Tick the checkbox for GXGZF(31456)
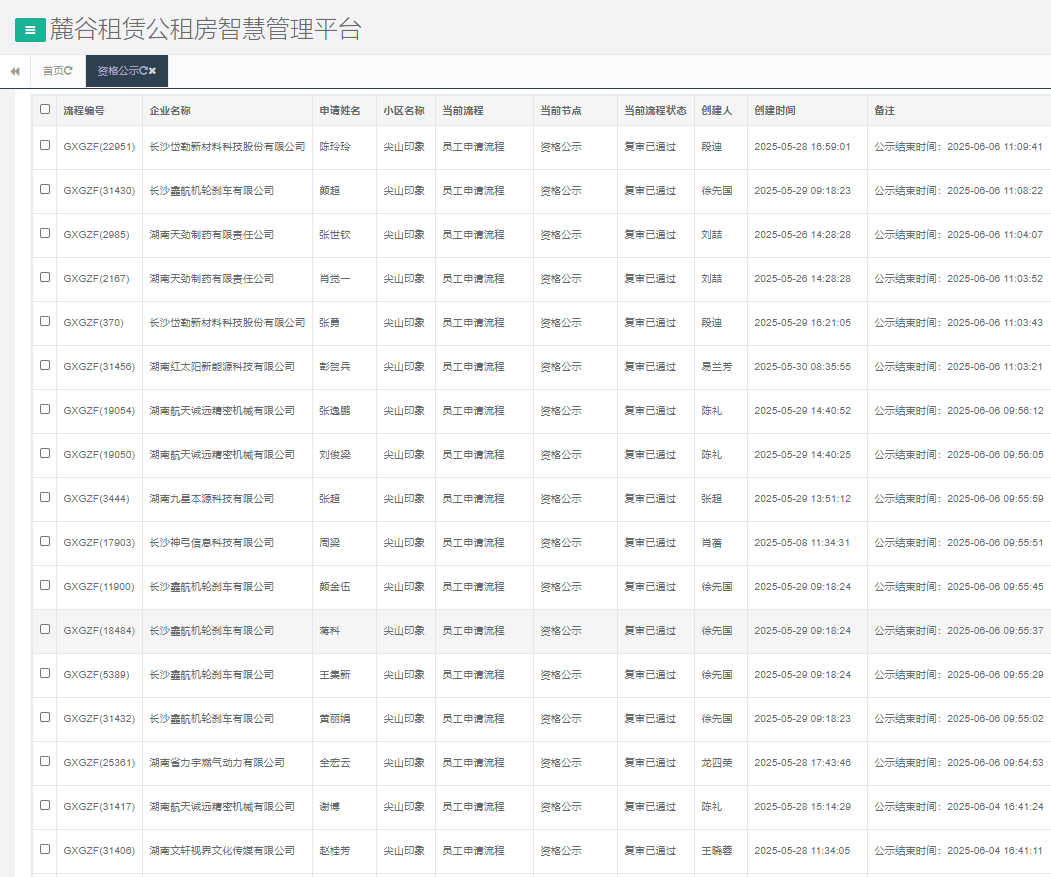 coord(45,366)
